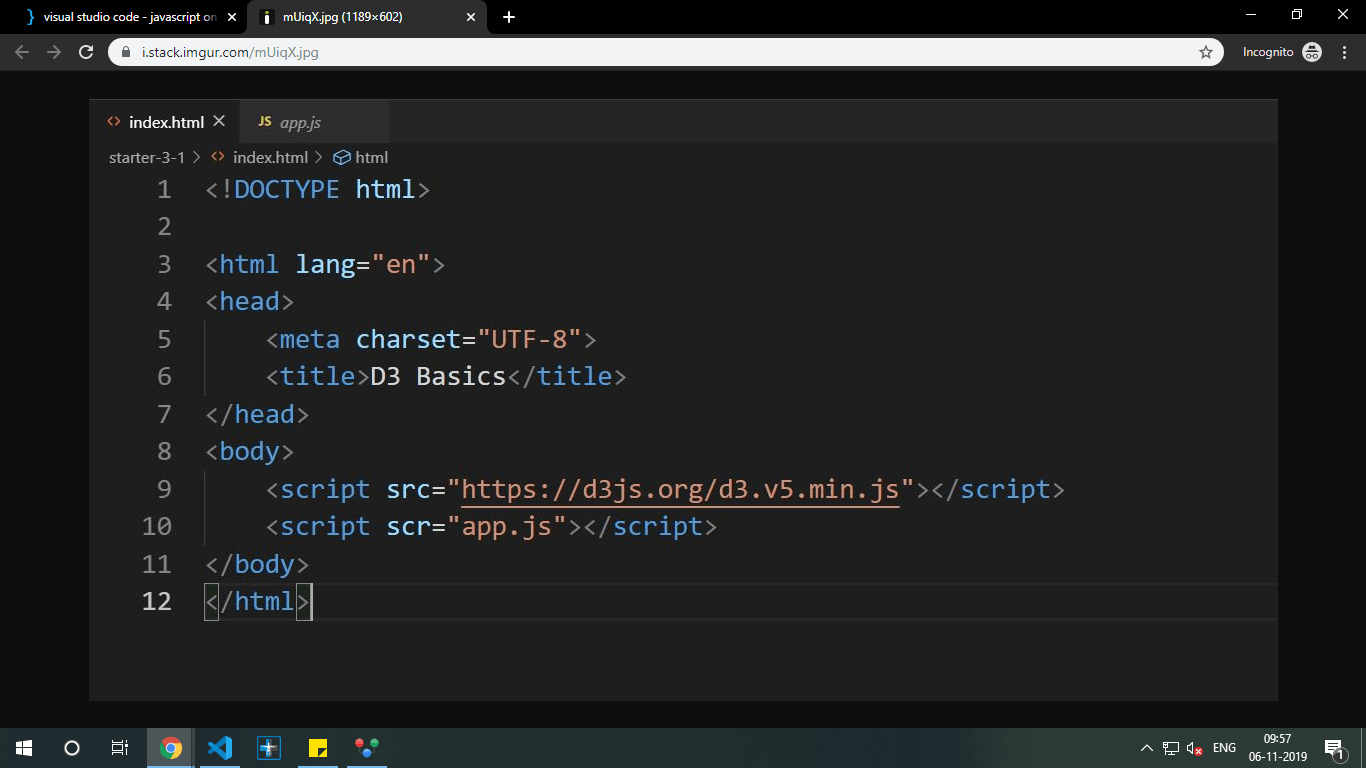
Task: Show hidden system tray icons
Action: click(x=1146, y=748)
